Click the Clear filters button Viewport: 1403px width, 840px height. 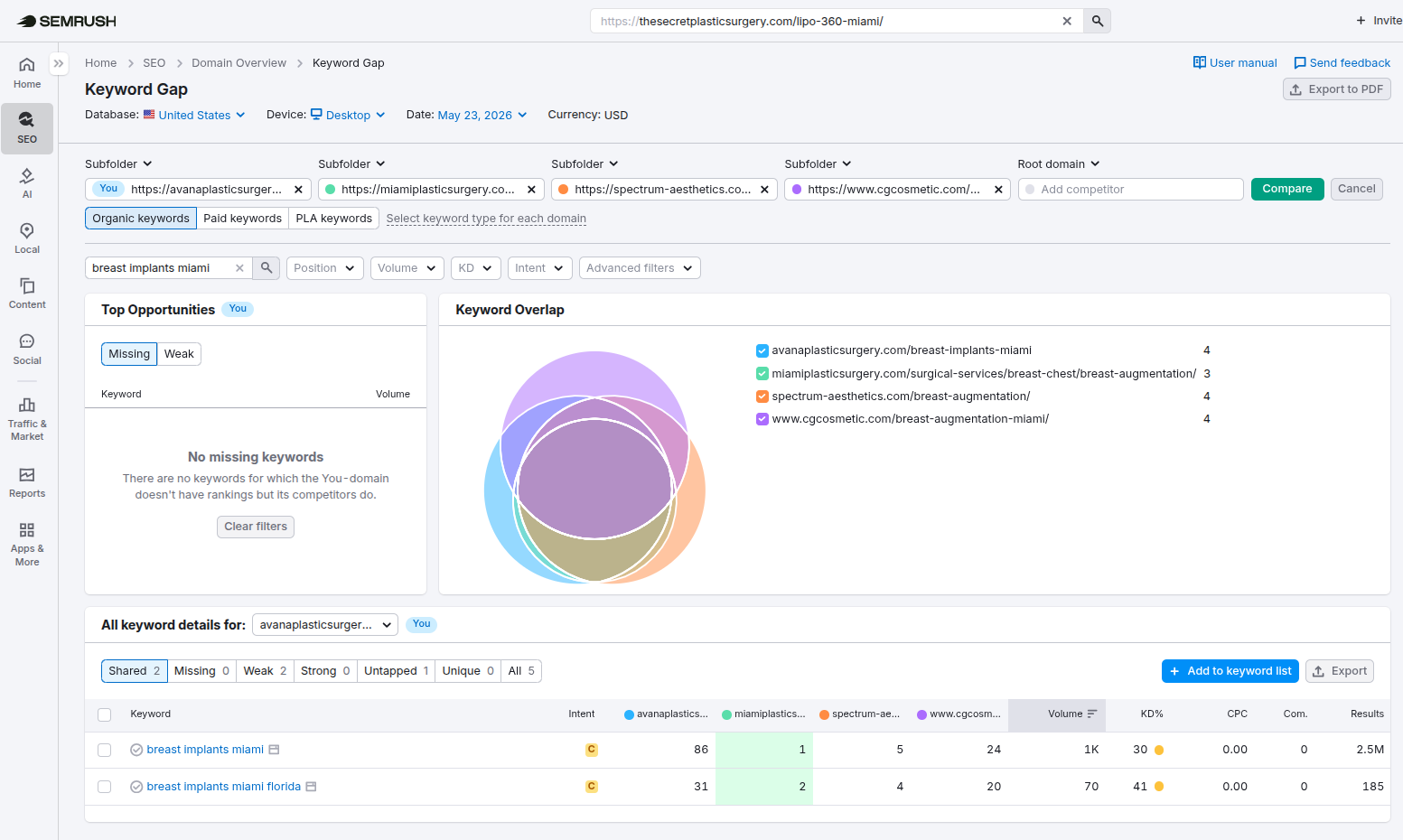[256, 527]
